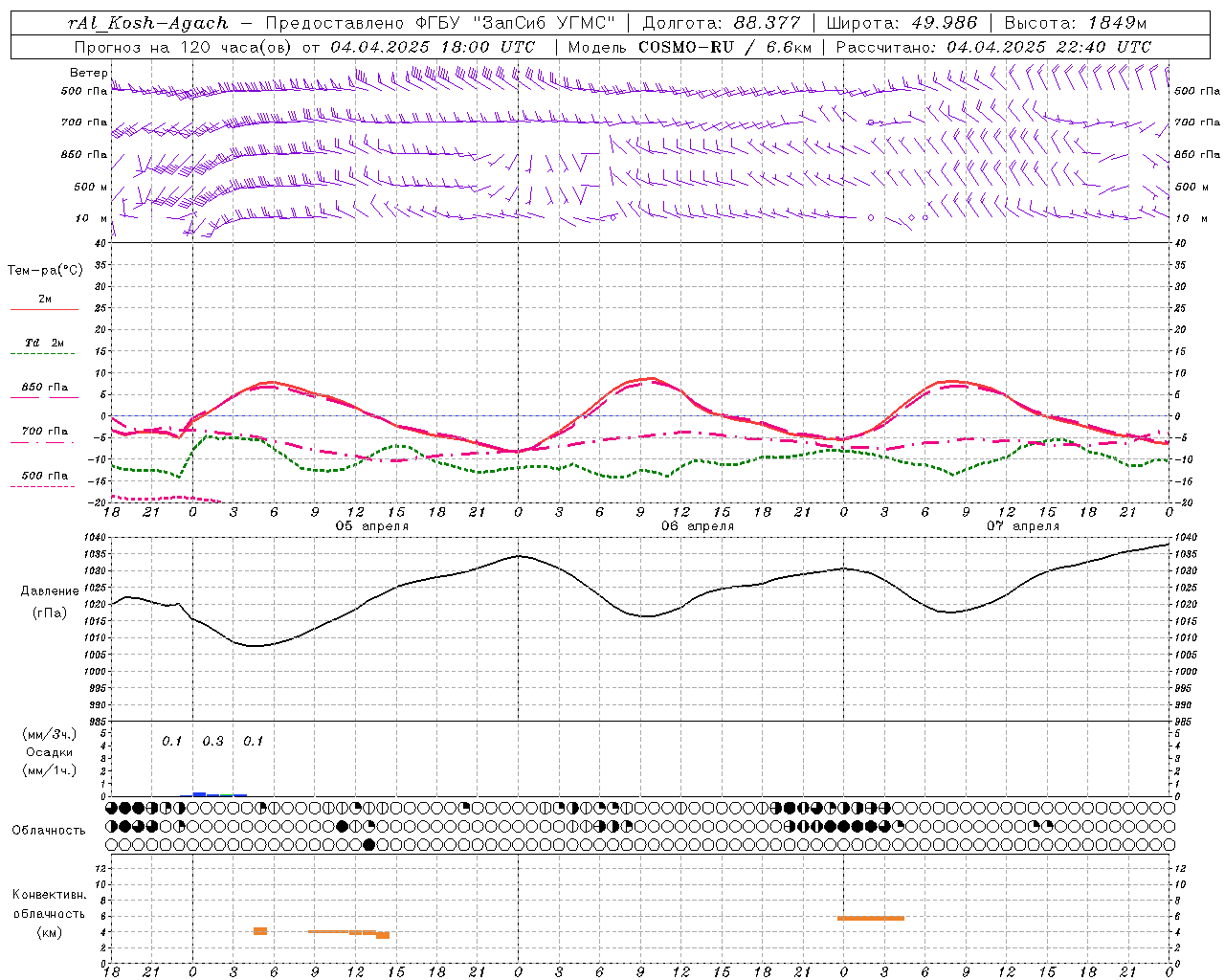Image resolution: width=1225 pixels, height=980 pixels.
Task: Click the 06 апреля date label
Action: (698, 526)
